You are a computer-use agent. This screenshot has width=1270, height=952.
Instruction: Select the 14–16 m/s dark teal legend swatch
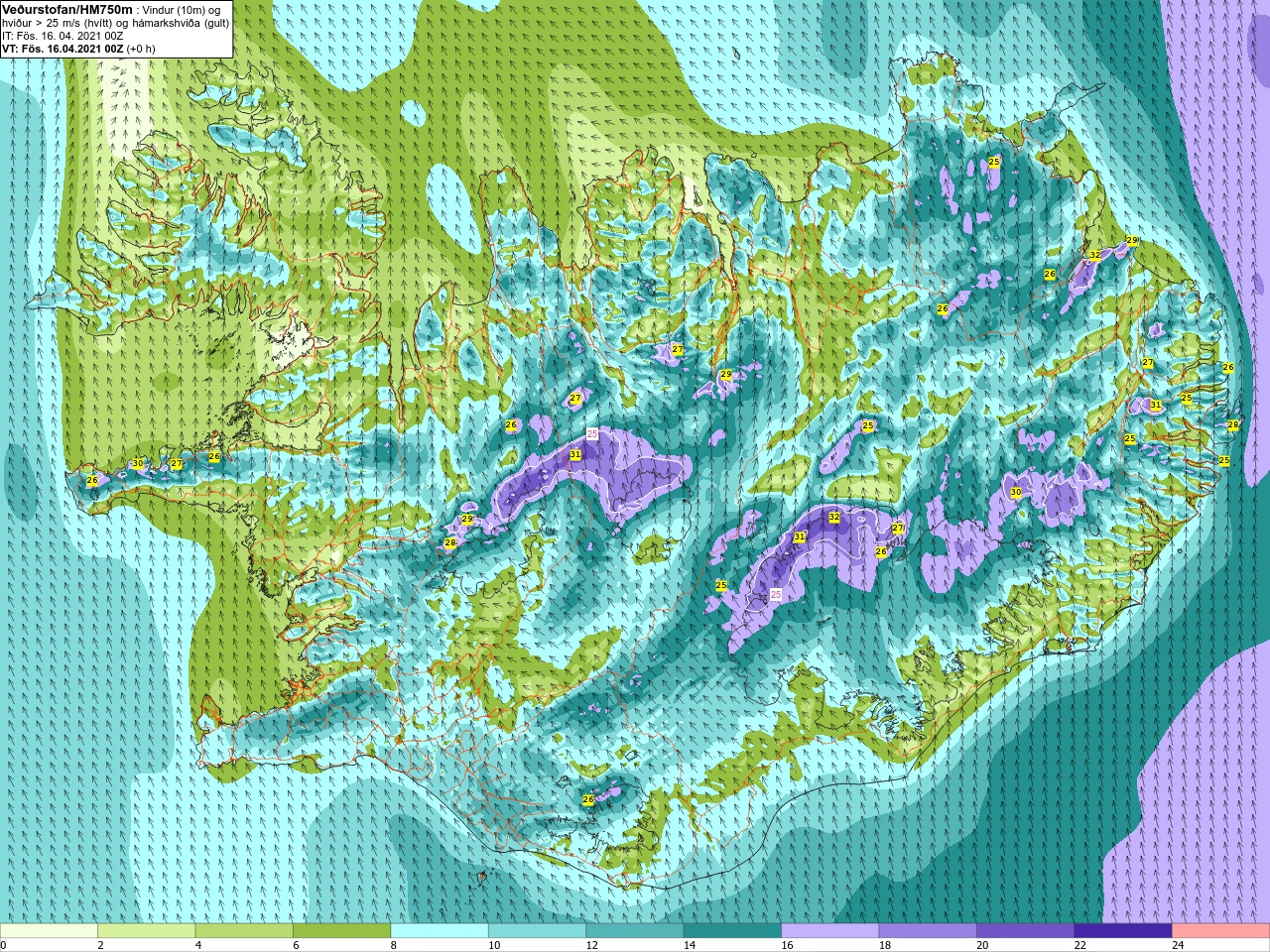[733, 931]
